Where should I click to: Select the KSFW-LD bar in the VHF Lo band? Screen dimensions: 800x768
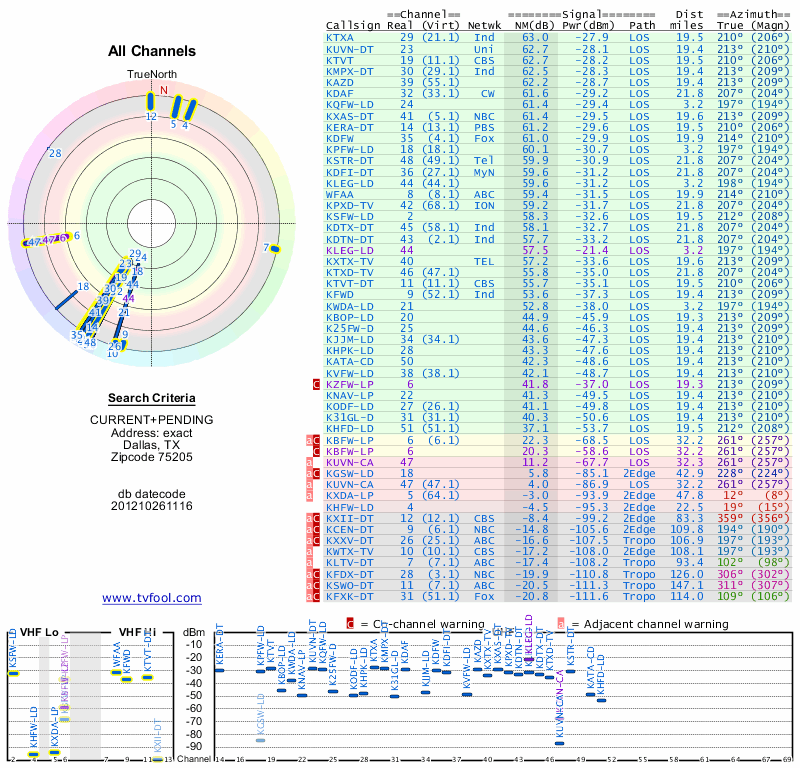13,673
